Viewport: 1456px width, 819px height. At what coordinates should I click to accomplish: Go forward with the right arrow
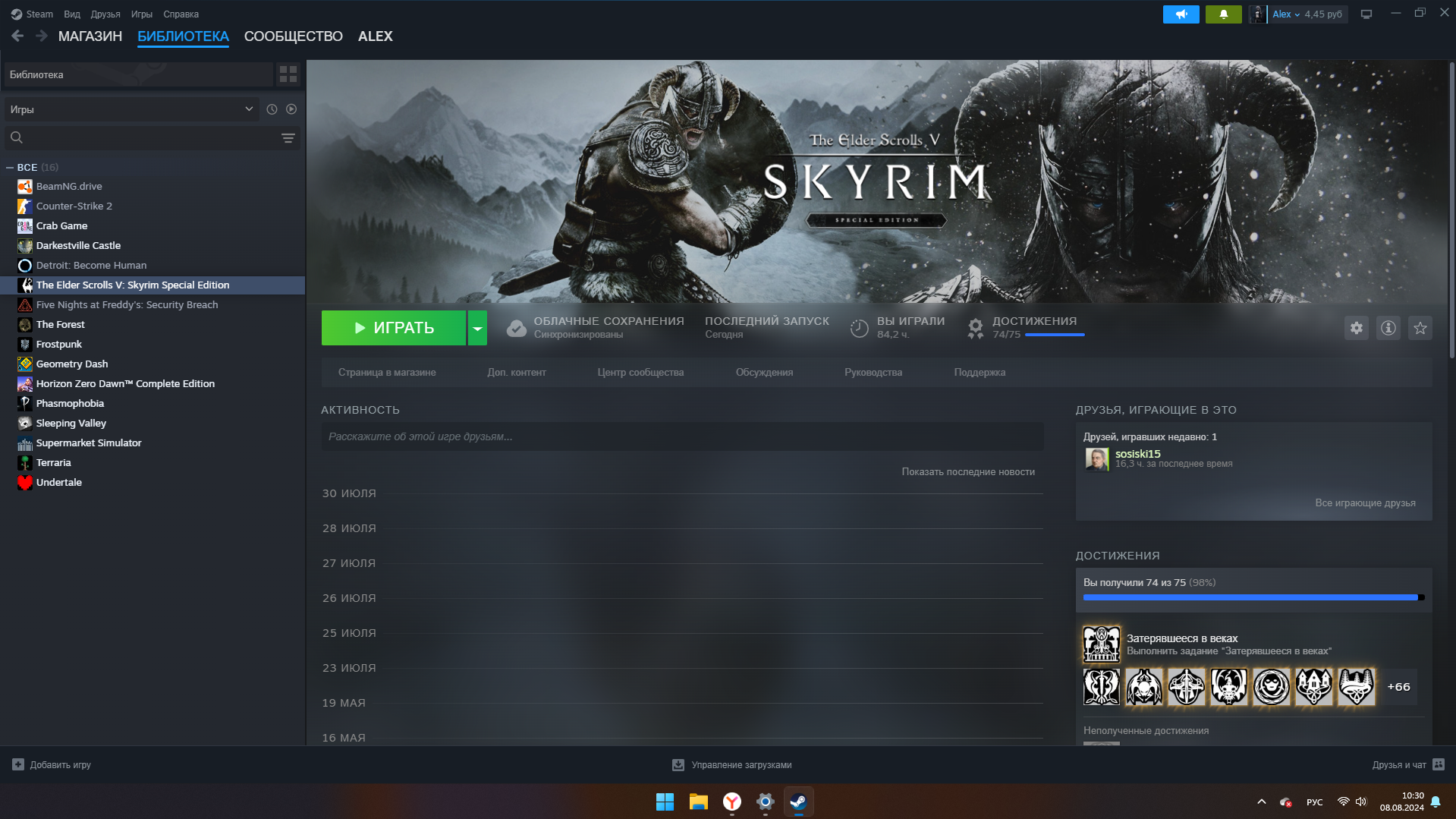[x=42, y=36]
